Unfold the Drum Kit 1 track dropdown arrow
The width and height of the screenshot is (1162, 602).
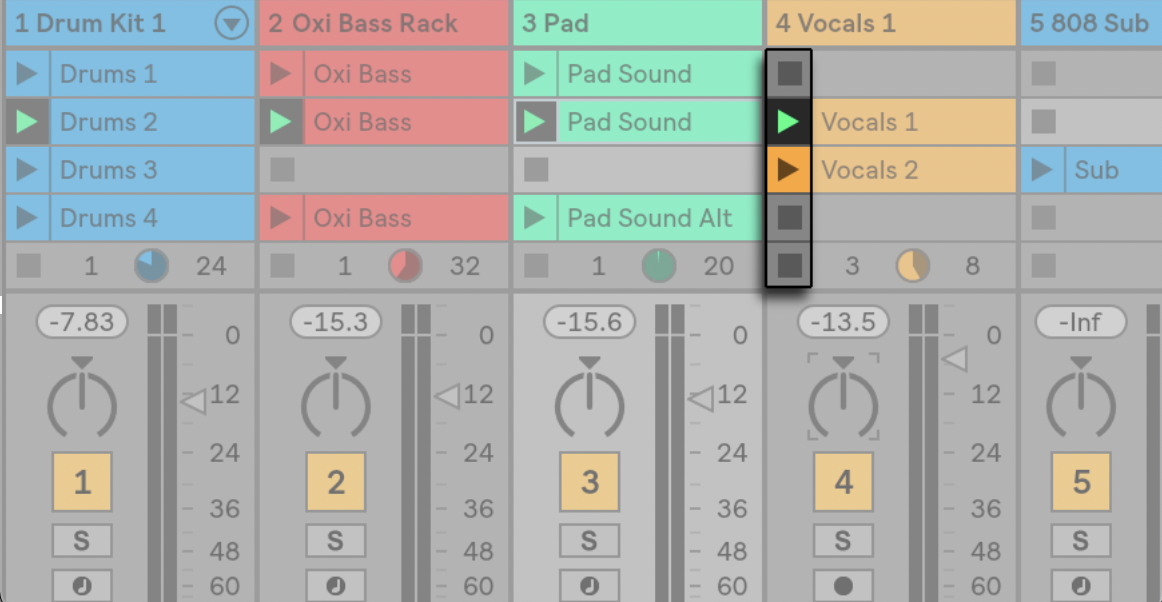pyautogui.click(x=232, y=23)
